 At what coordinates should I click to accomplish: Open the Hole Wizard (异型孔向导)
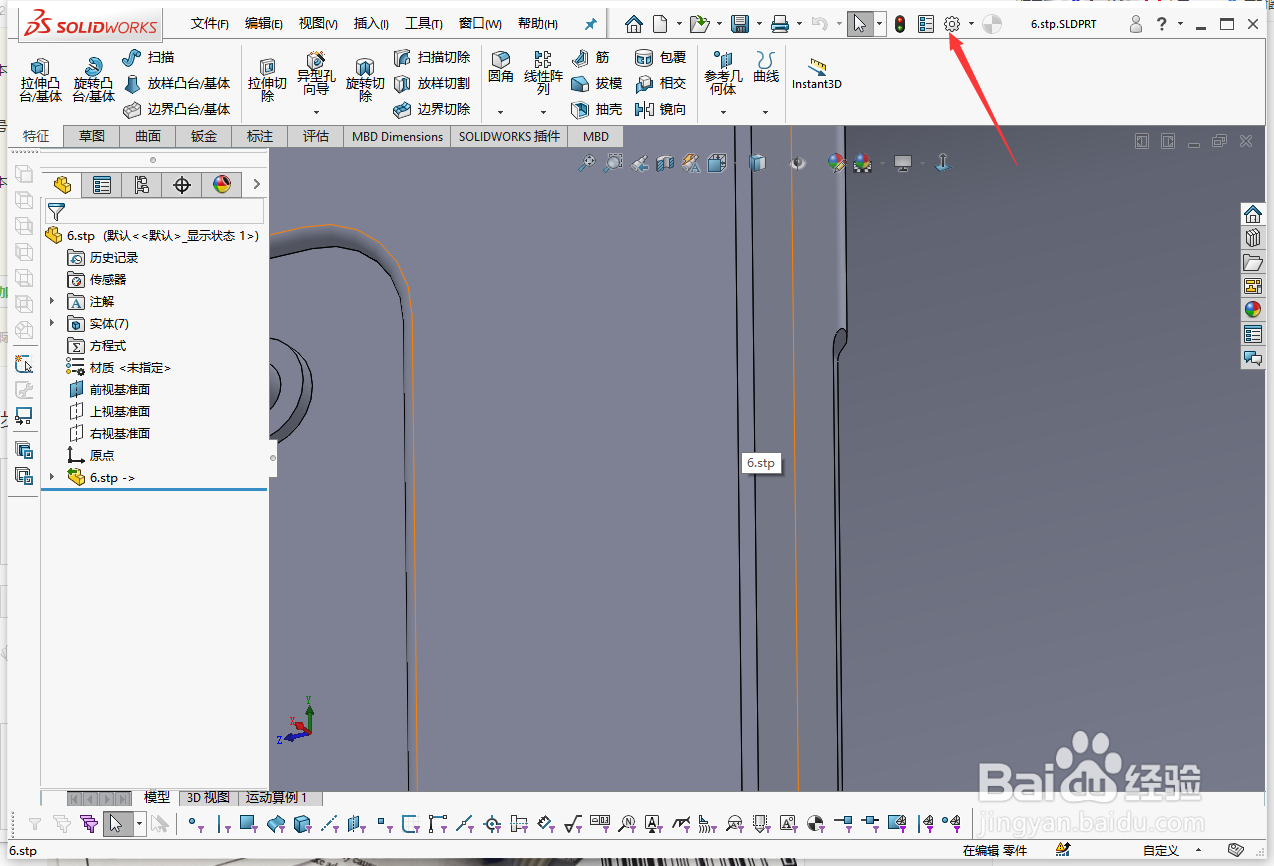point(316,76)
